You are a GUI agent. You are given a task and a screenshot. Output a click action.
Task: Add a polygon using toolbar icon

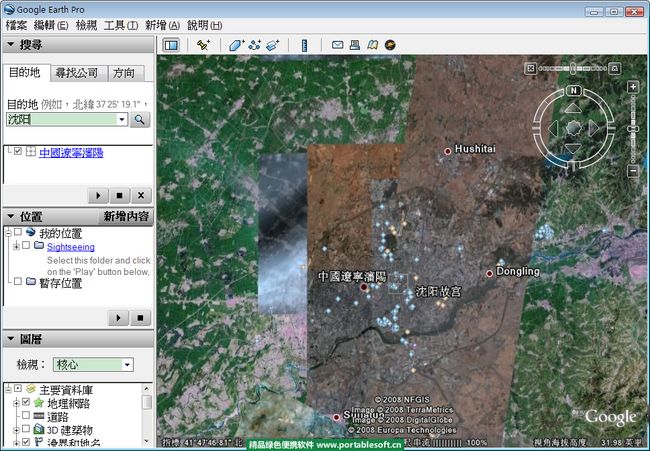coord(236,45)
